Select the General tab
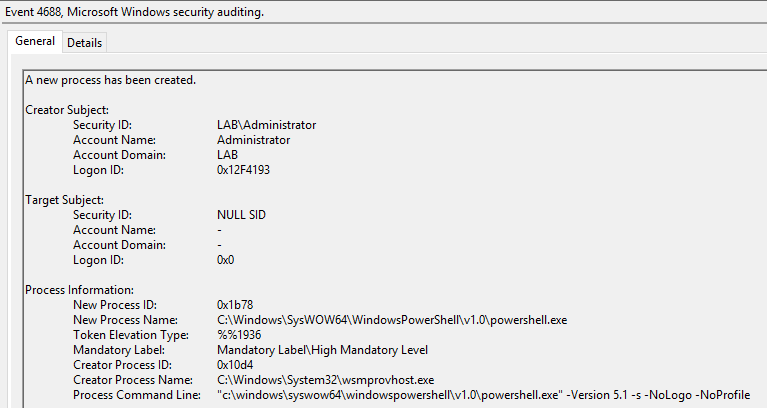The width and height of the screenshot is (767, 408). point(34,41)
